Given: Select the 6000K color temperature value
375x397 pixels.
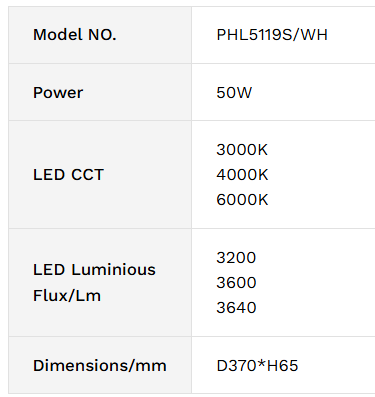Looking at the screenshot, I should tap(242, 200).
